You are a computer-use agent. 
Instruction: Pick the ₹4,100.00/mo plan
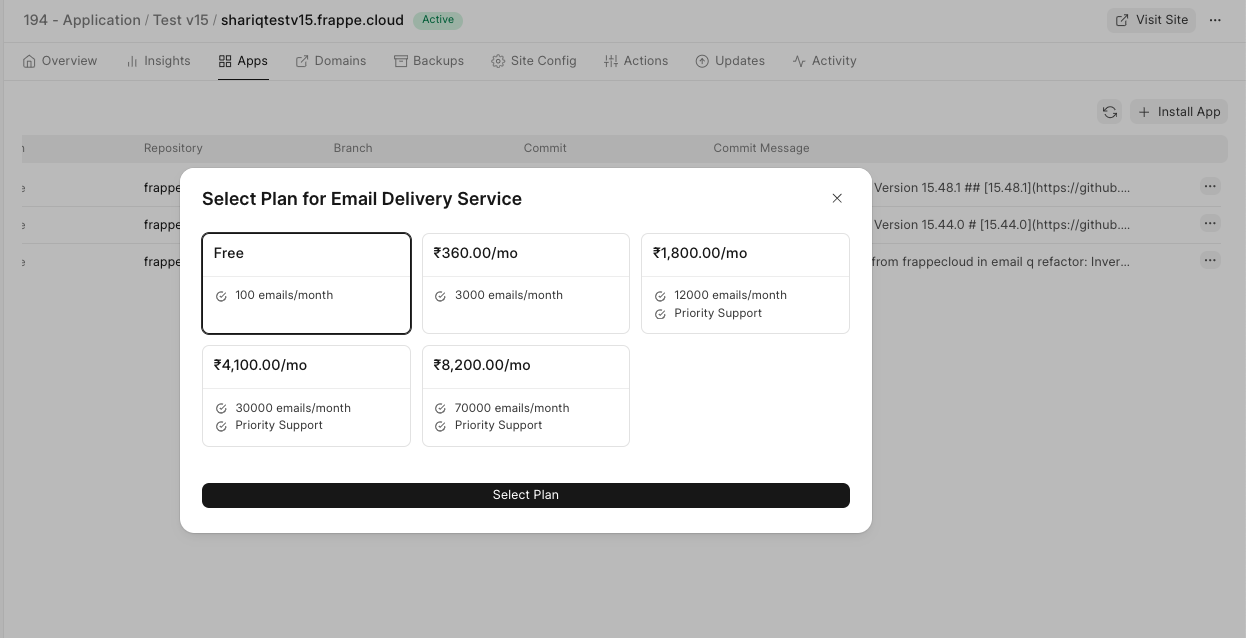(x=306, y=395)
